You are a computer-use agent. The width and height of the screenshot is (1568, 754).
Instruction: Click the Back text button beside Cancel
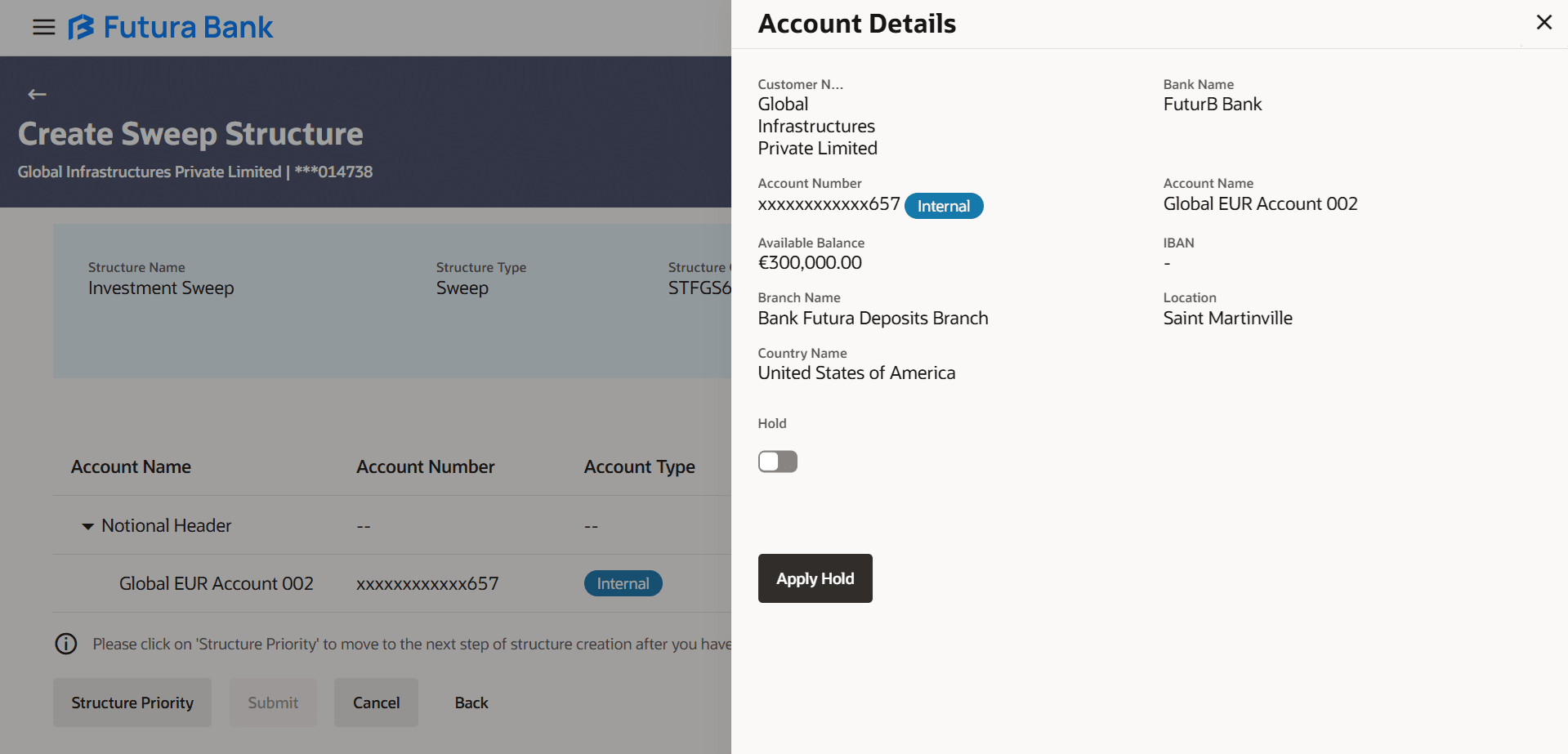coord(471,703)
